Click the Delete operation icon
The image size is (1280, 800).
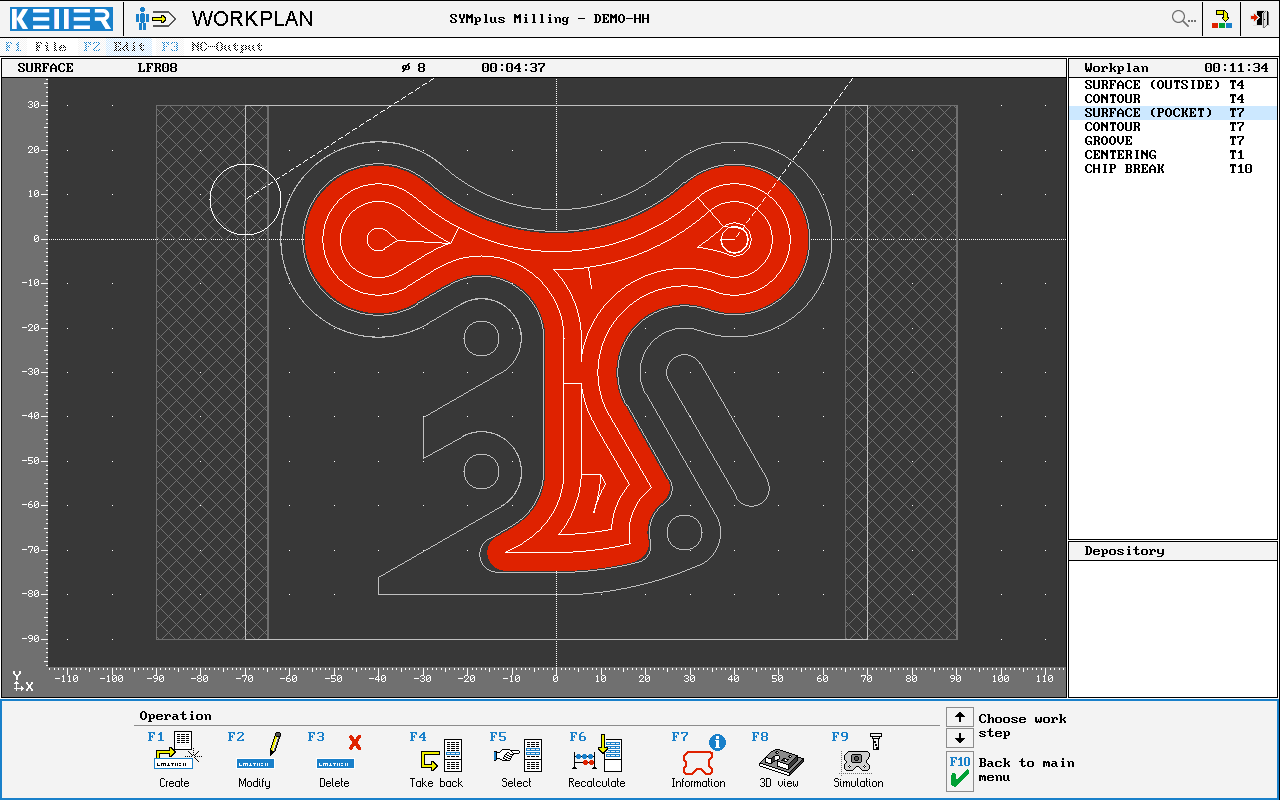(335, 752)
